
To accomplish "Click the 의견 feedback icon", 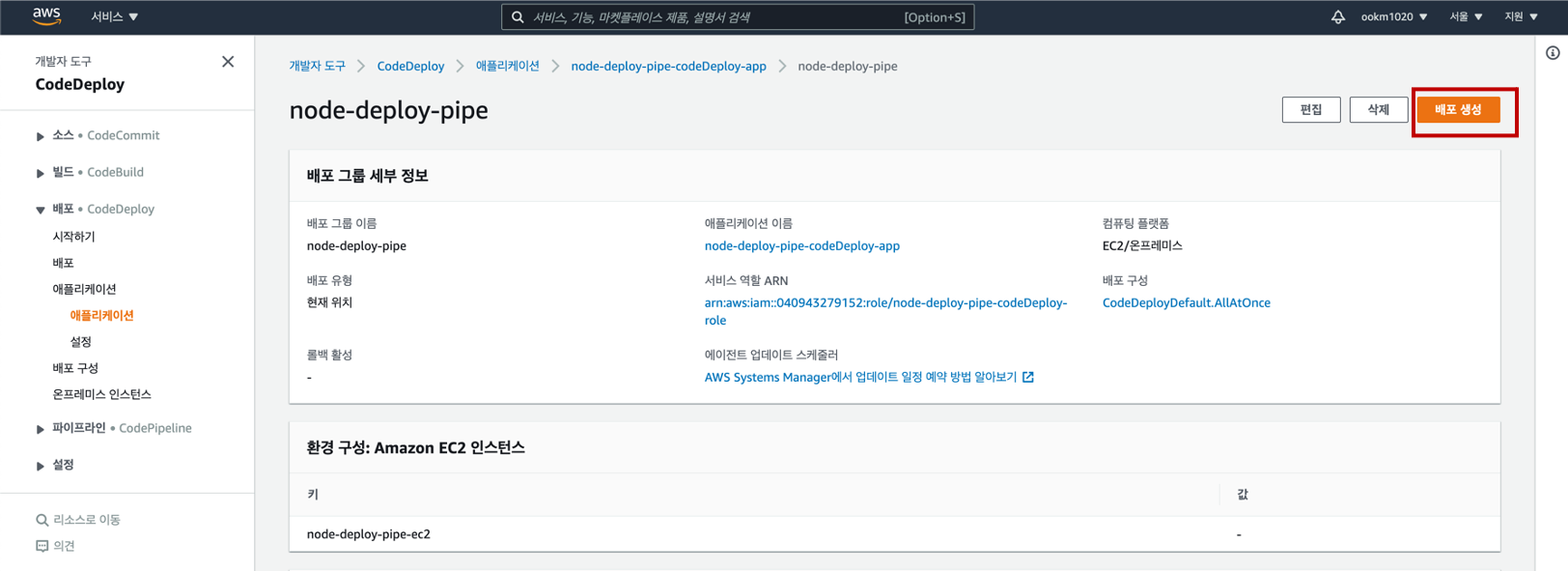I will pos(42,546).
